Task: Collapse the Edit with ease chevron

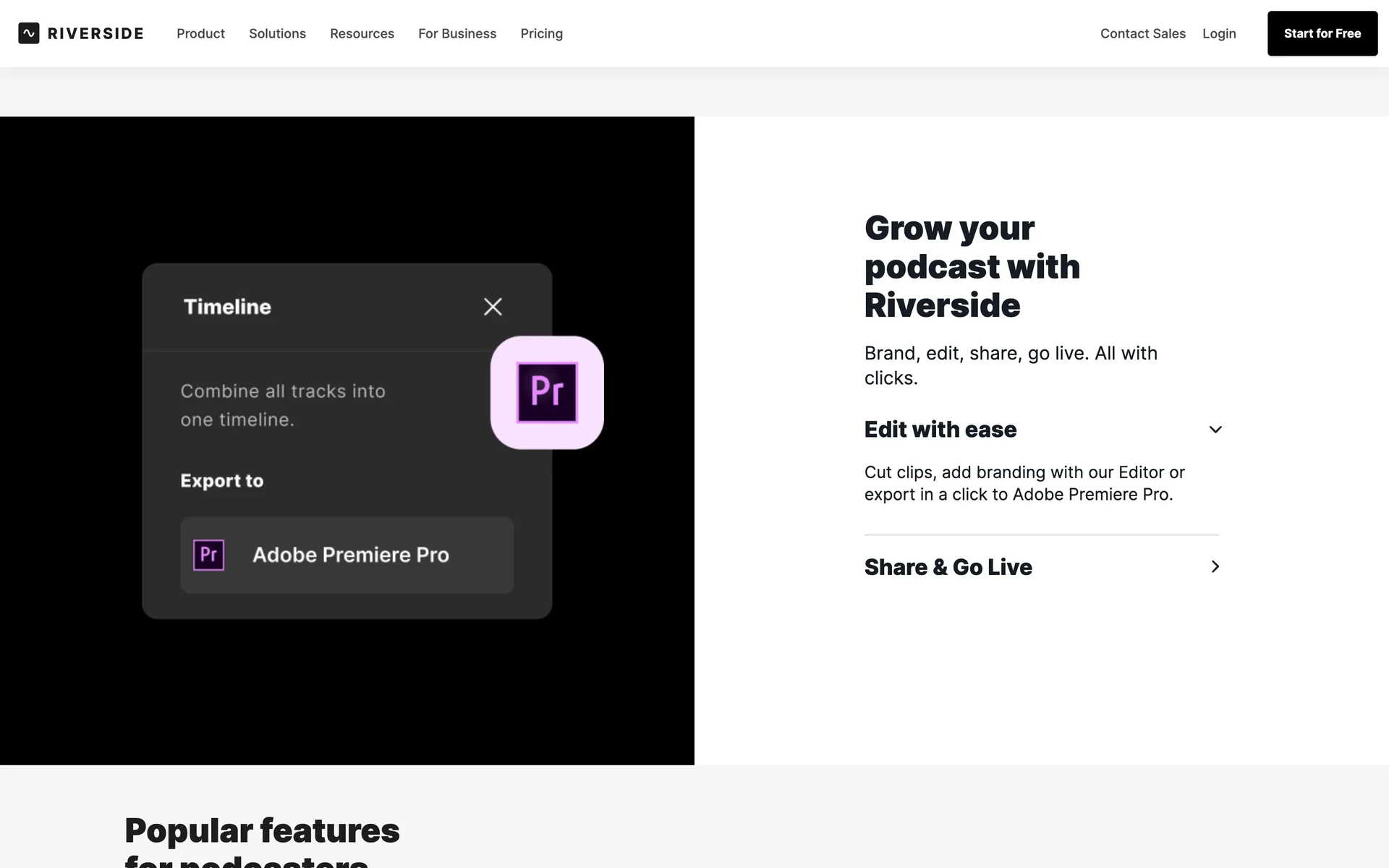Action: pyautogui.click(x=1215, y=430)
